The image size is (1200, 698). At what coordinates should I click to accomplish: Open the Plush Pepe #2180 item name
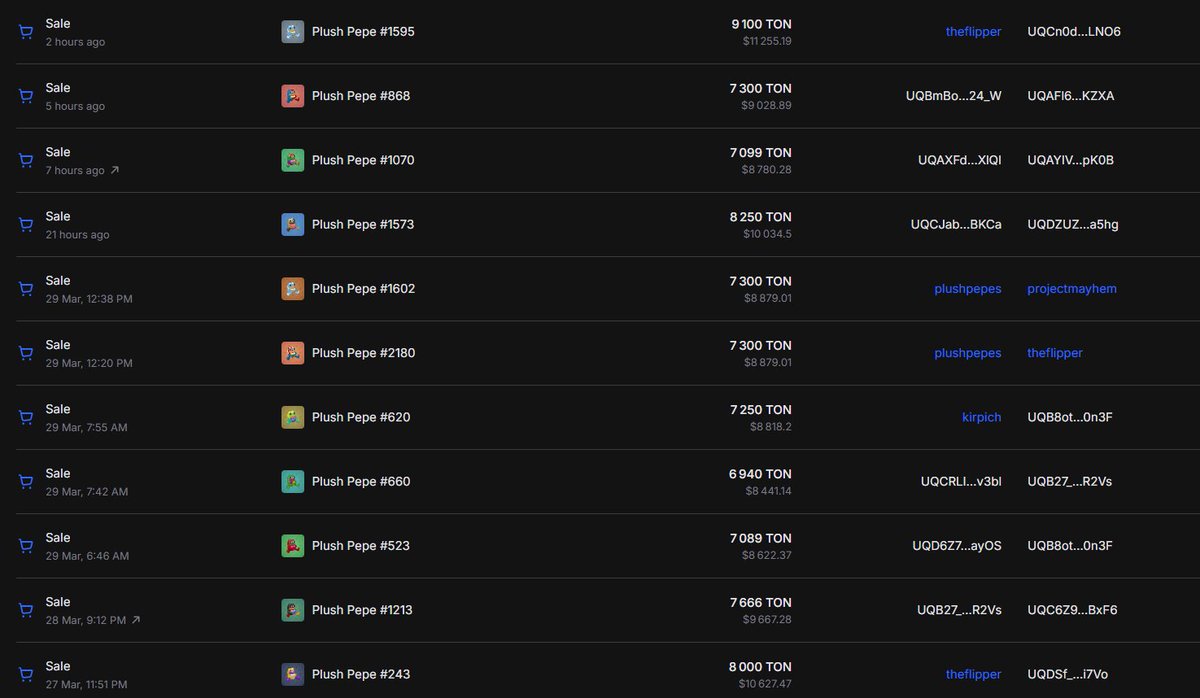(x=364, y=353)
